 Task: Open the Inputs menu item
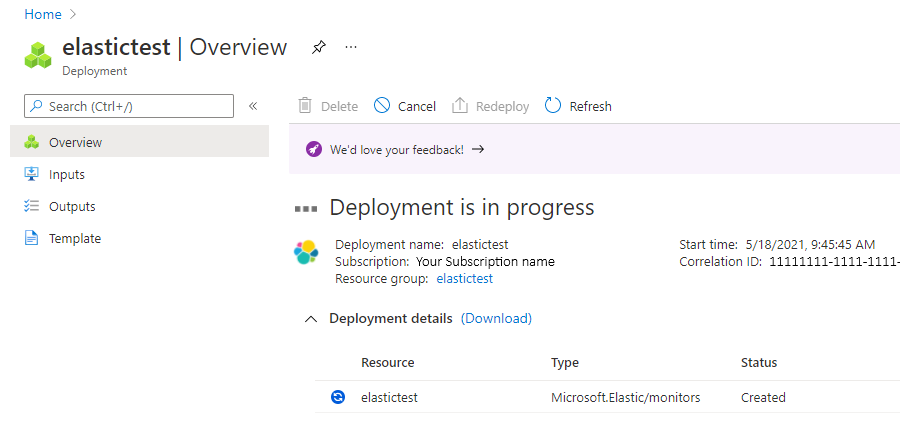click(67, 174)
